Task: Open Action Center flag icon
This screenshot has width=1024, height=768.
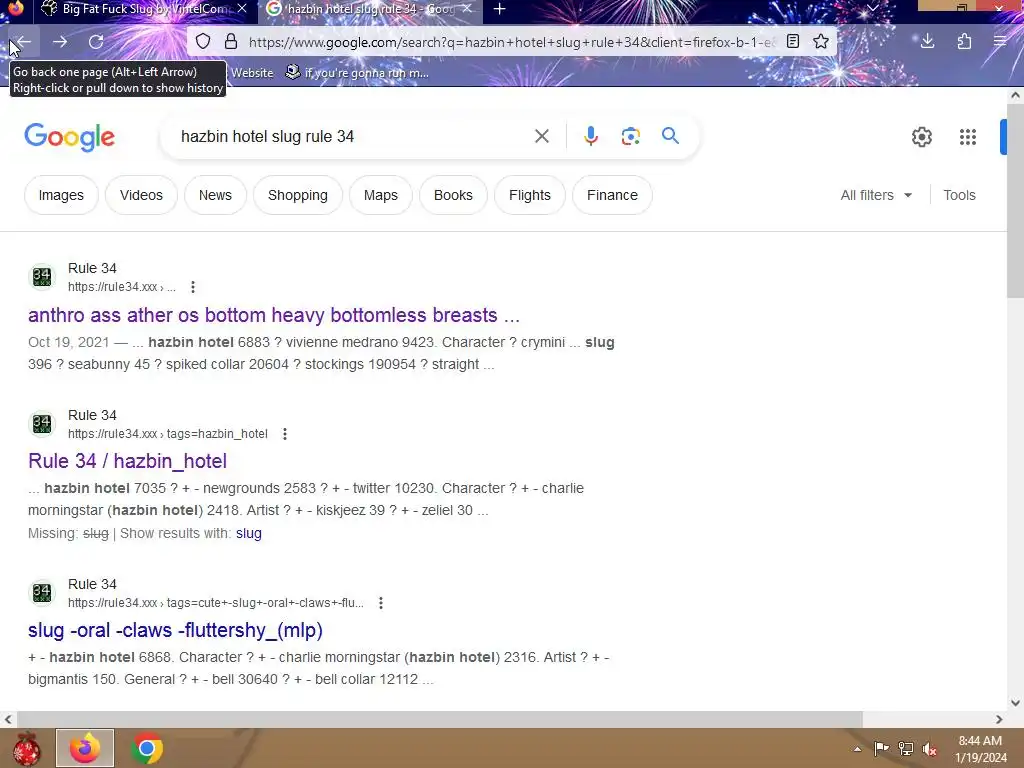Action: (882, 749)
